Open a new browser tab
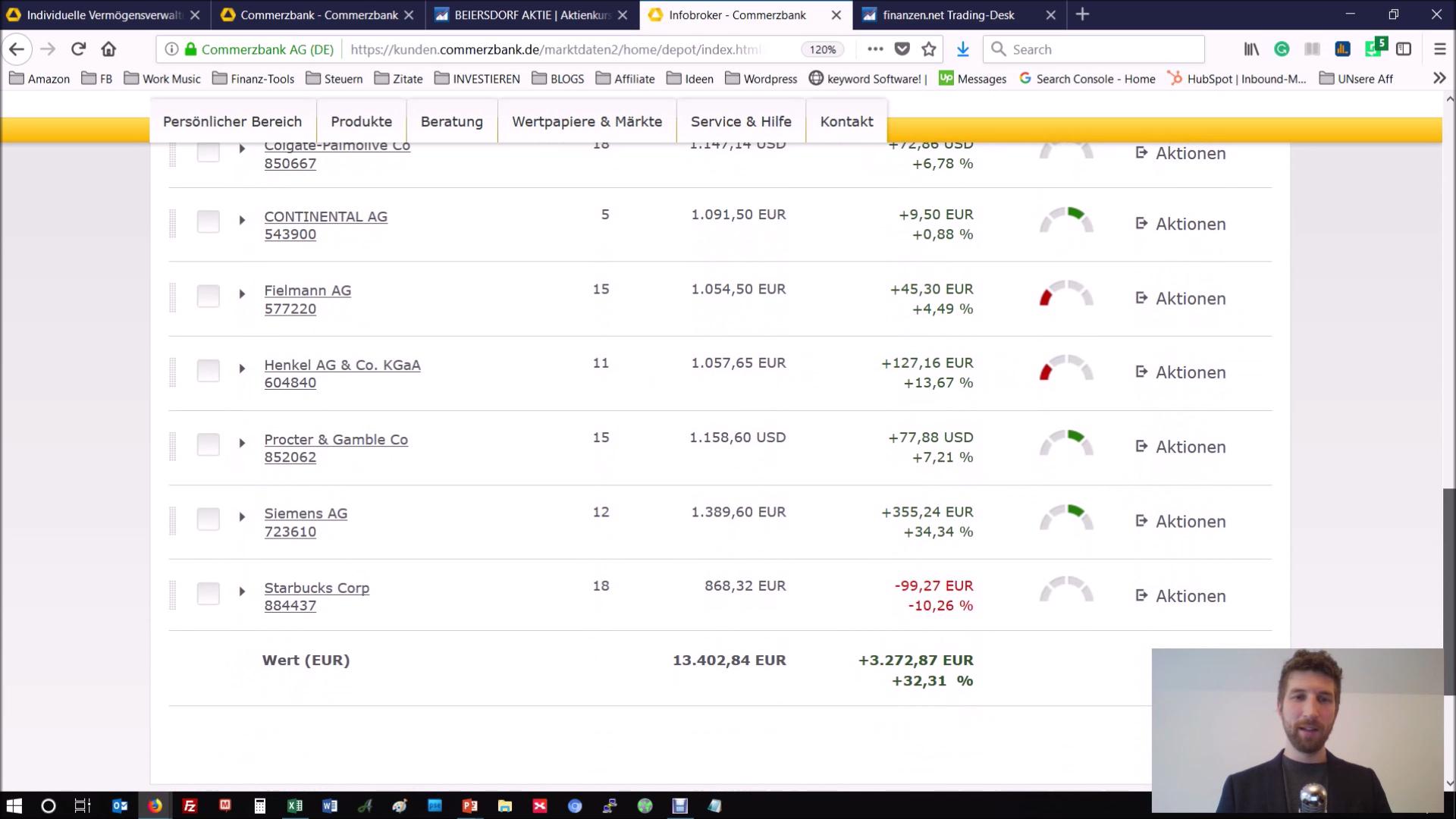 point(1082,14)
